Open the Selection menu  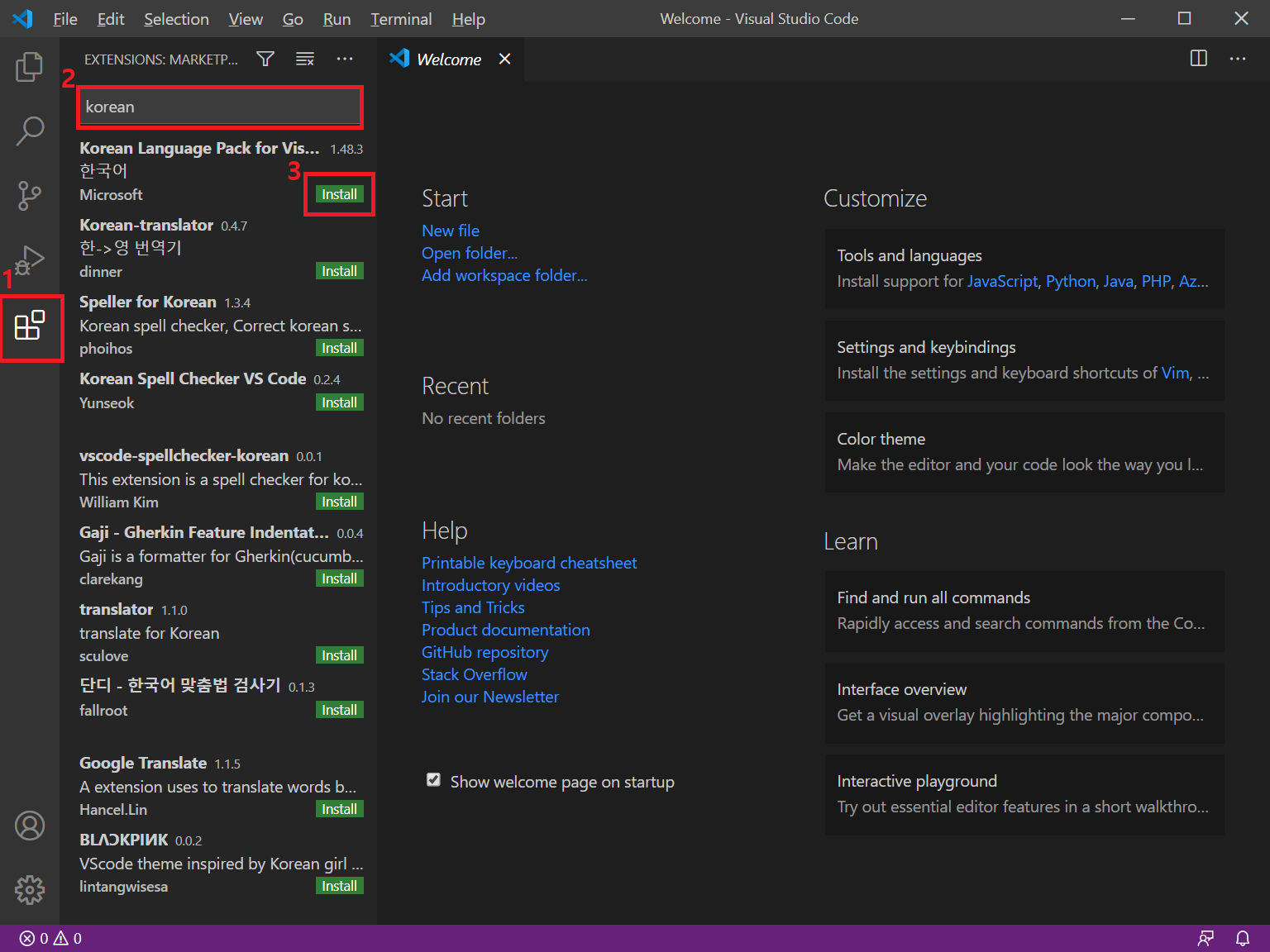tap(176, 19)
